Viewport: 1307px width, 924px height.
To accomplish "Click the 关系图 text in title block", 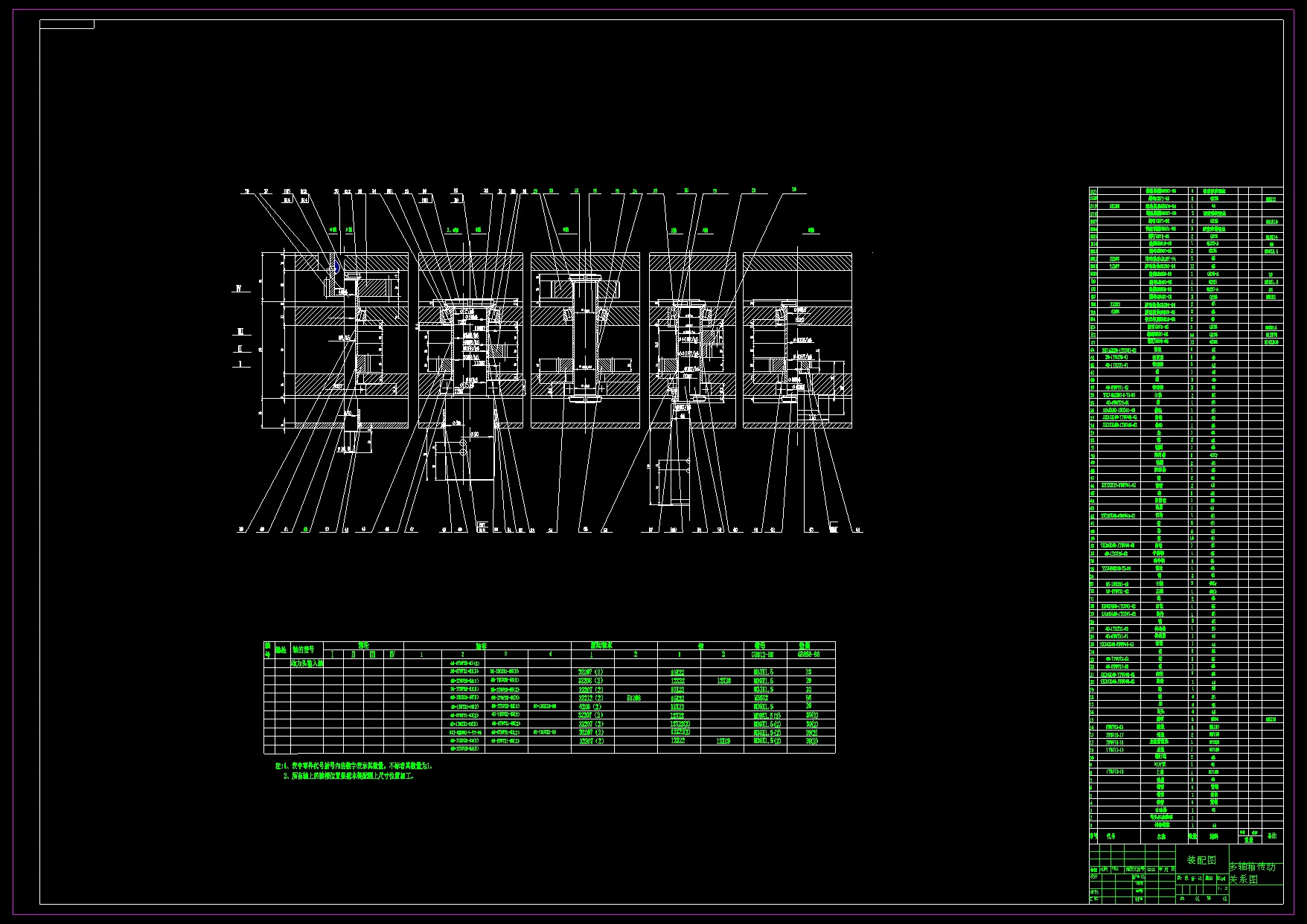I will [1243, 879].
